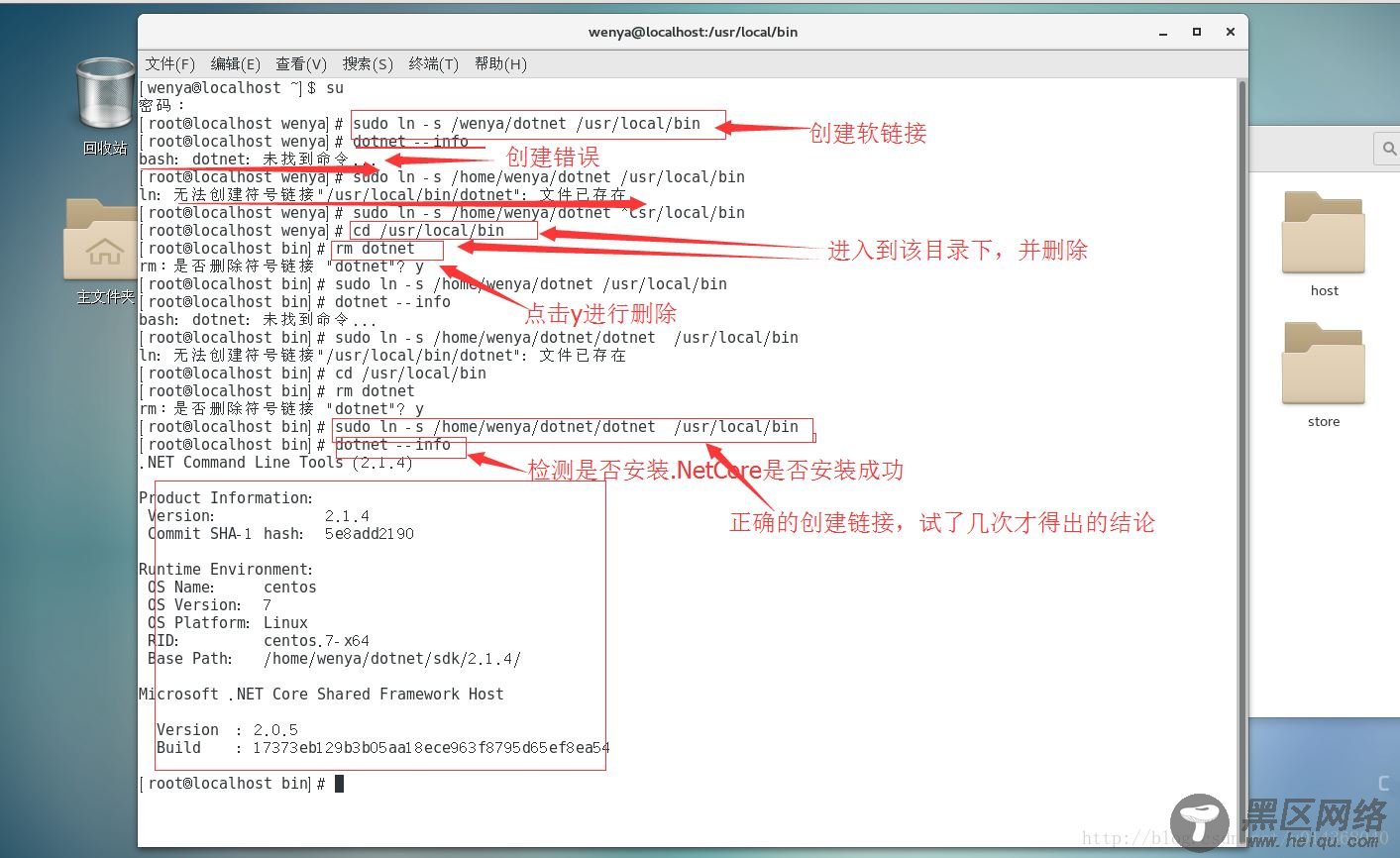
Task: Click the search icon in file manager window
Action: [x=1389, y=149]
